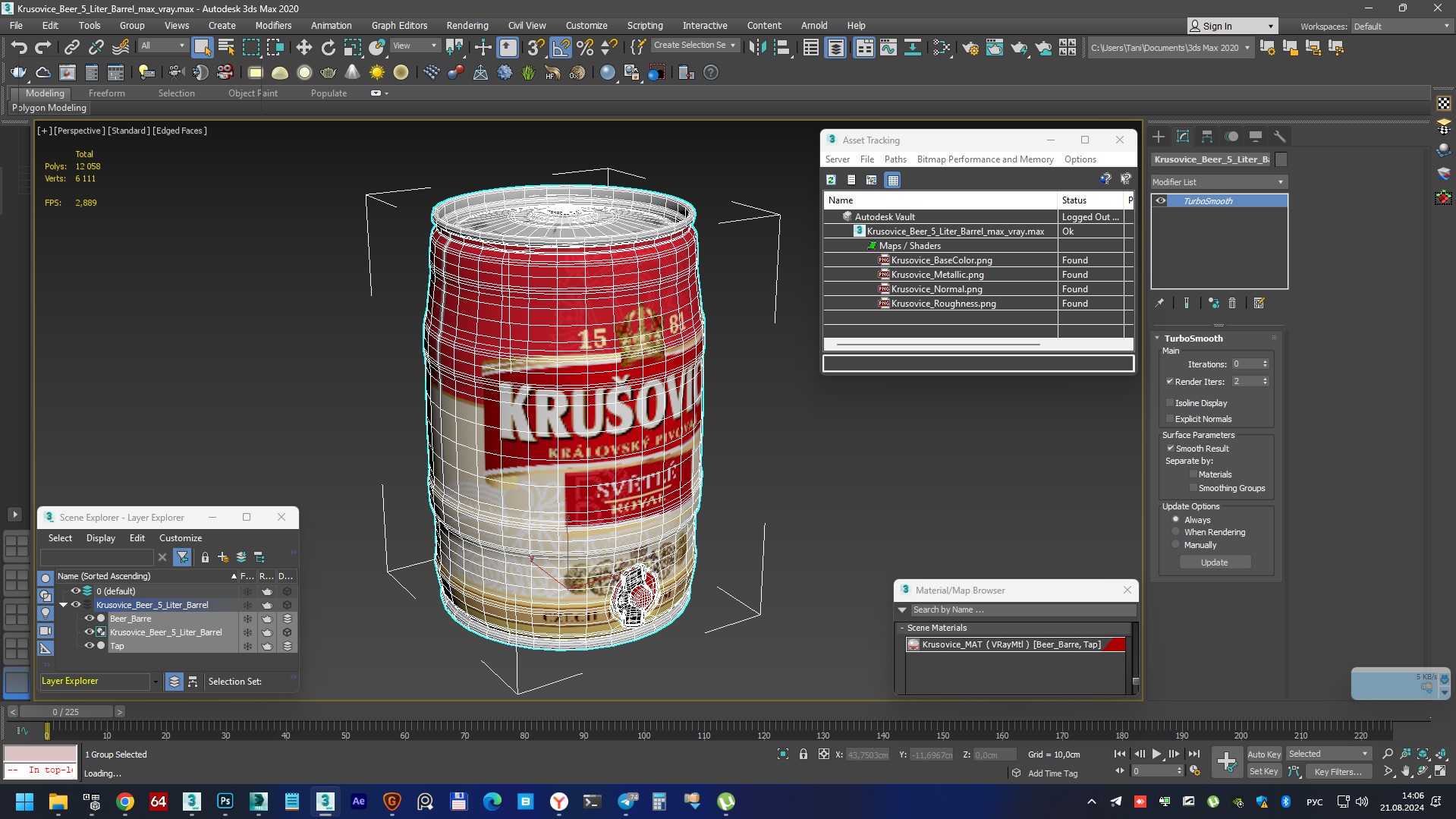Viewport: 1456px width, 819px height.
Task: Open the Create panel plus tab
Action: pyautogui.click(x=1159, y=137)
